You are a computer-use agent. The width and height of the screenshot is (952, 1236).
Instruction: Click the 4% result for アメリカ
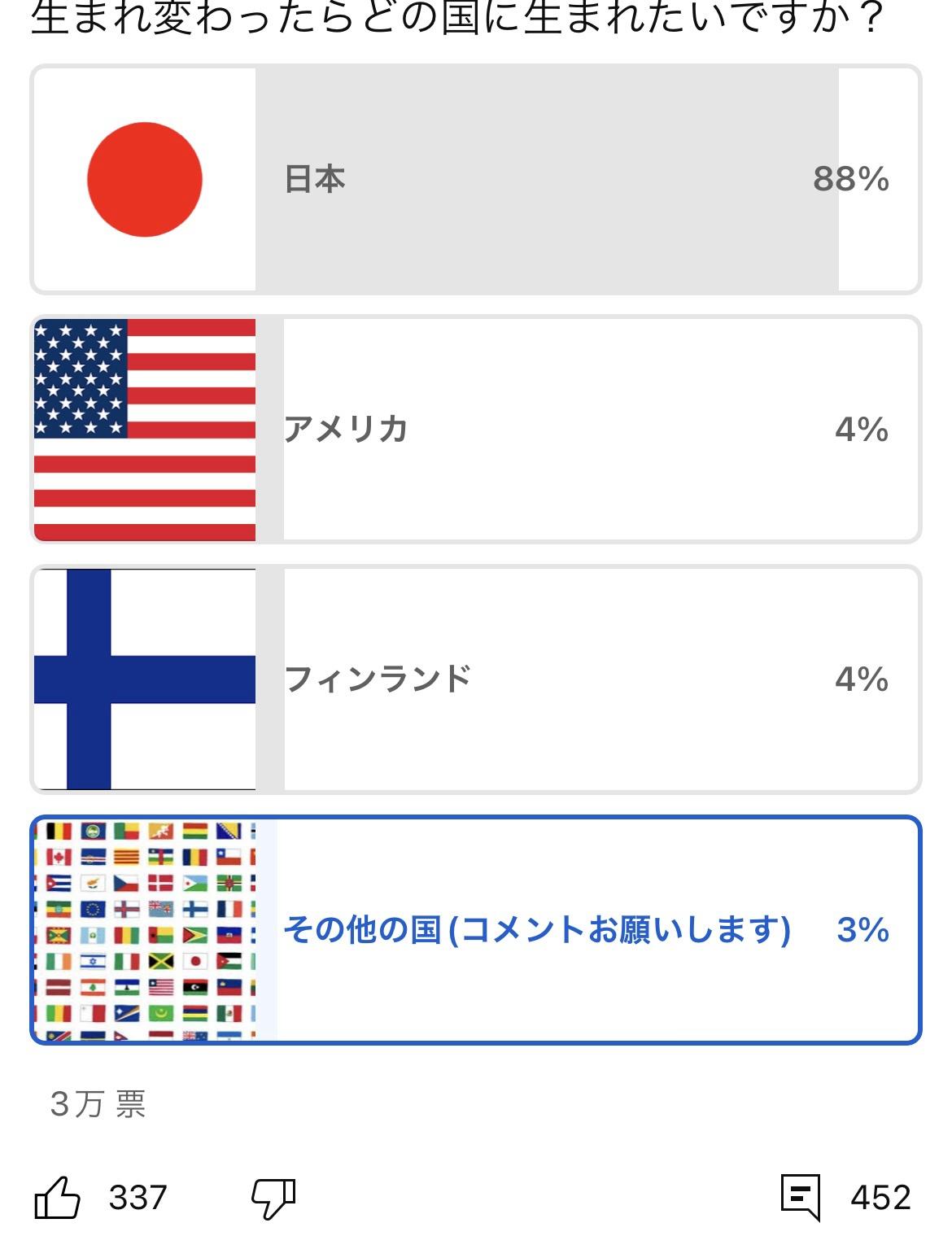[x=861, y=429]
